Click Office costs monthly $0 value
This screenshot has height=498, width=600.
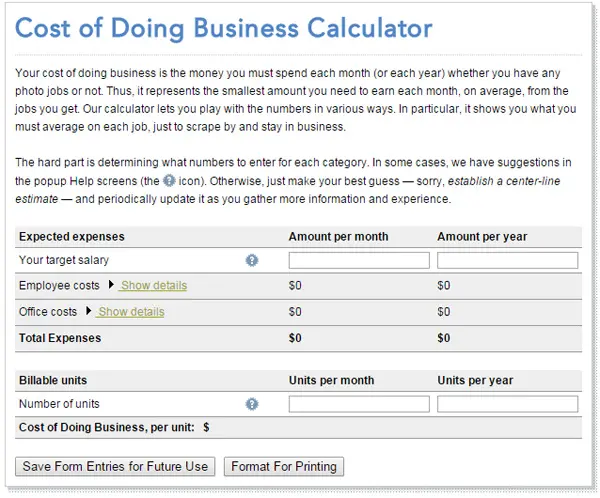[295, 312]
